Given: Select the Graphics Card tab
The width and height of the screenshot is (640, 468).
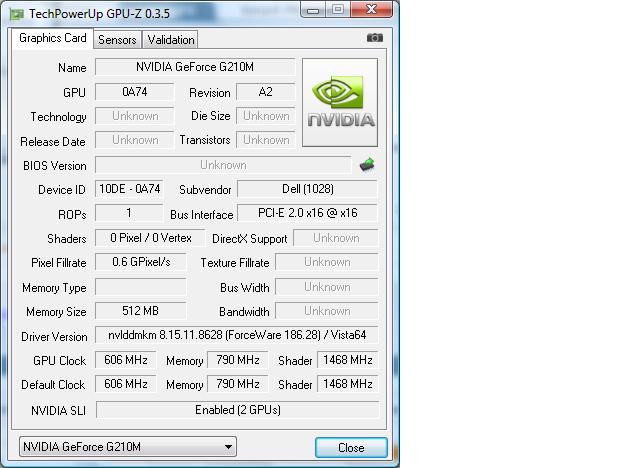Looking at the screenshot, I should pyautogui.click(x=53, y=38).
